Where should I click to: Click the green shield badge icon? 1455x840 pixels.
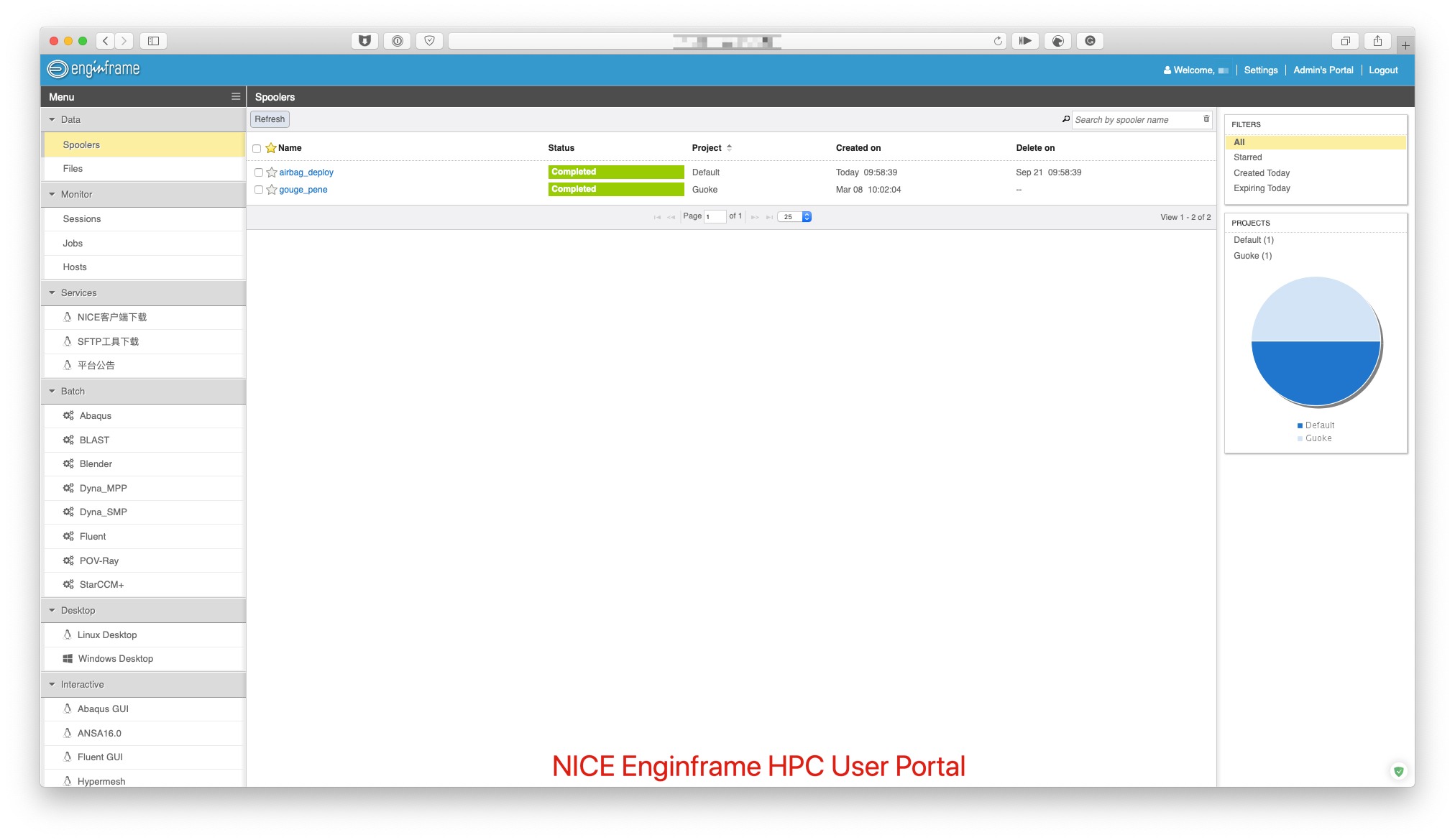(x=1398, y=771)
